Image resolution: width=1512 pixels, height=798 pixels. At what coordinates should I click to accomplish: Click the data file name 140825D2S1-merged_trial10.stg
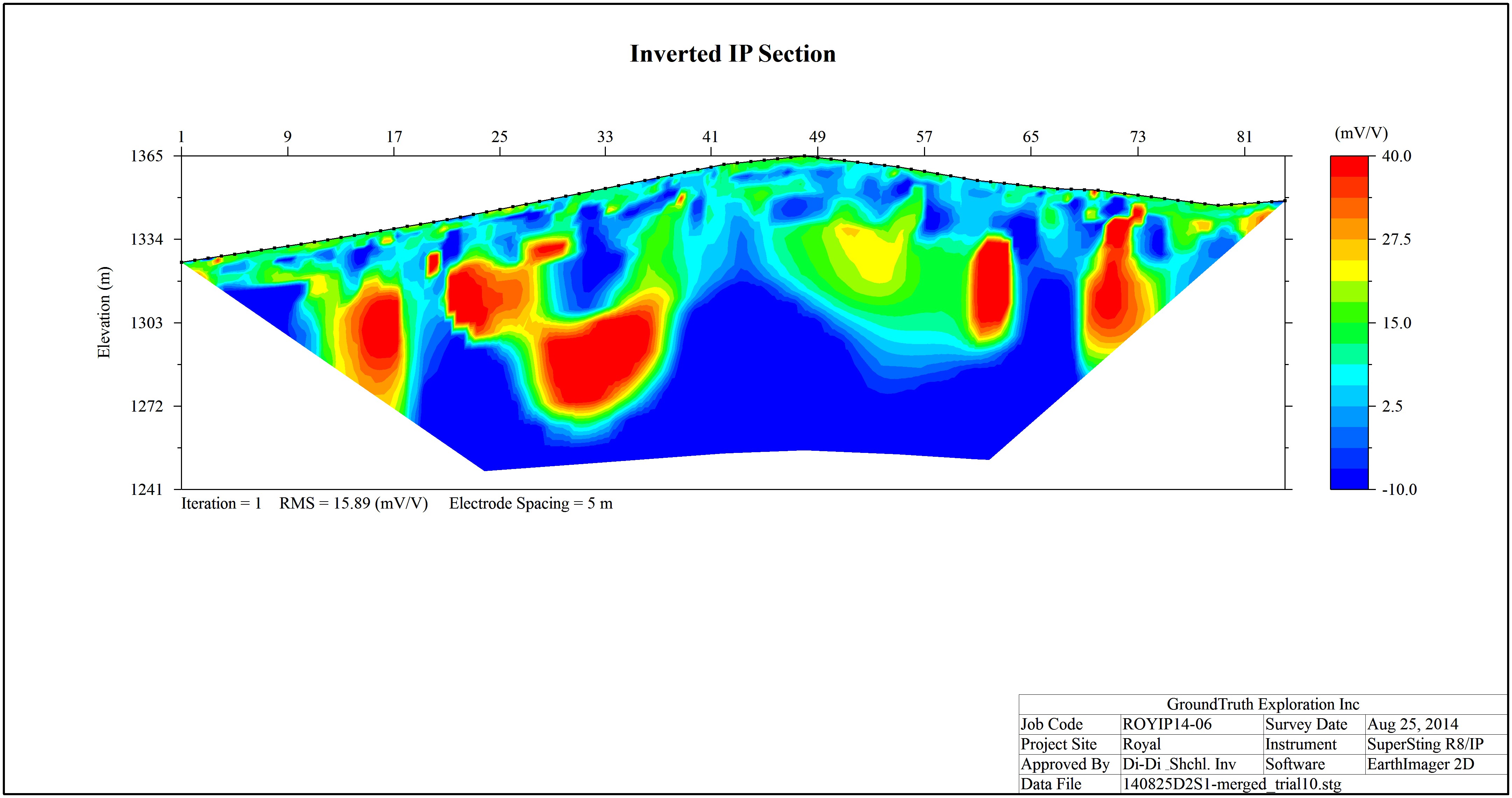[x=1231, y=784]
